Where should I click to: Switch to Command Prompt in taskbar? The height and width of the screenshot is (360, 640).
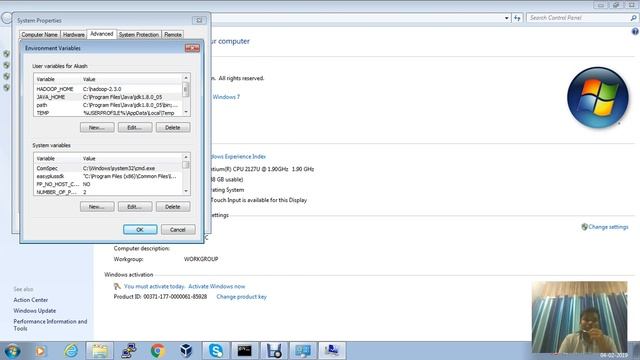point(244,351)
